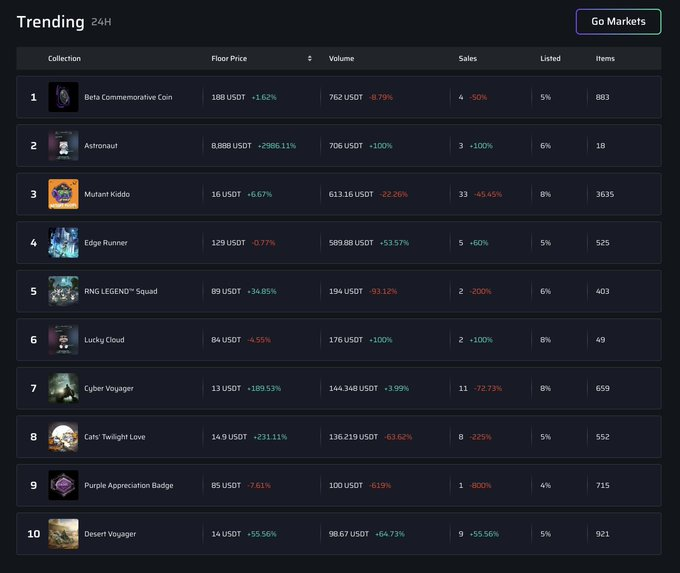Click rank number 10
Screen dimensions: 680x573
pos(33,534)
